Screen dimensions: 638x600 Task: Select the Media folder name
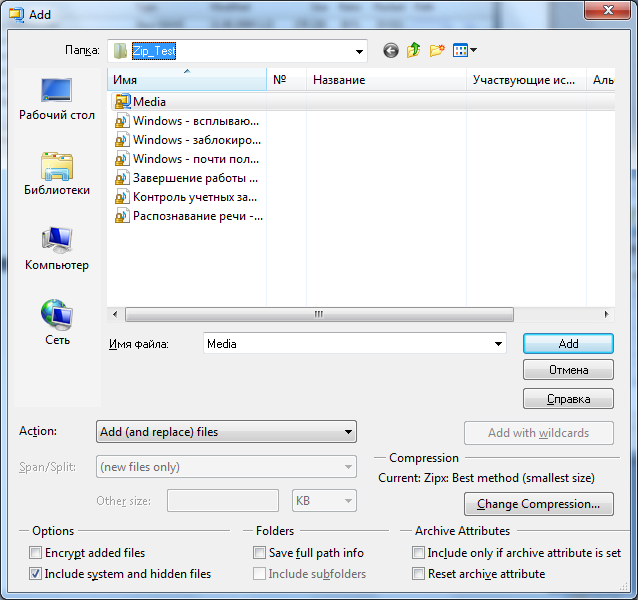(149, 102)
